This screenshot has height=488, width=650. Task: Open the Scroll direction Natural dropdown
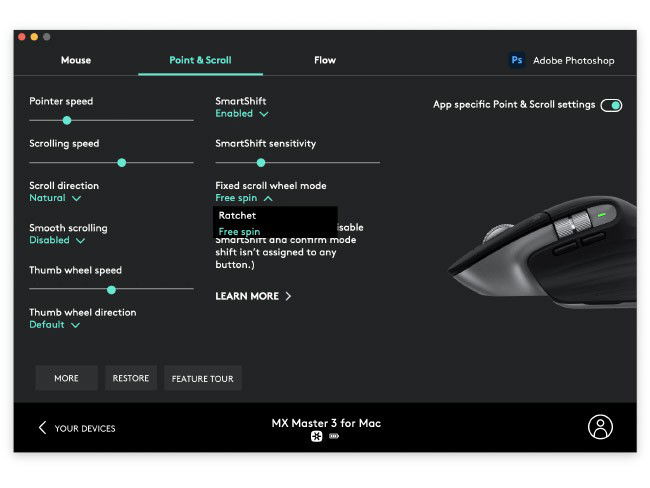pyautogui.click(x=55, y=198)
